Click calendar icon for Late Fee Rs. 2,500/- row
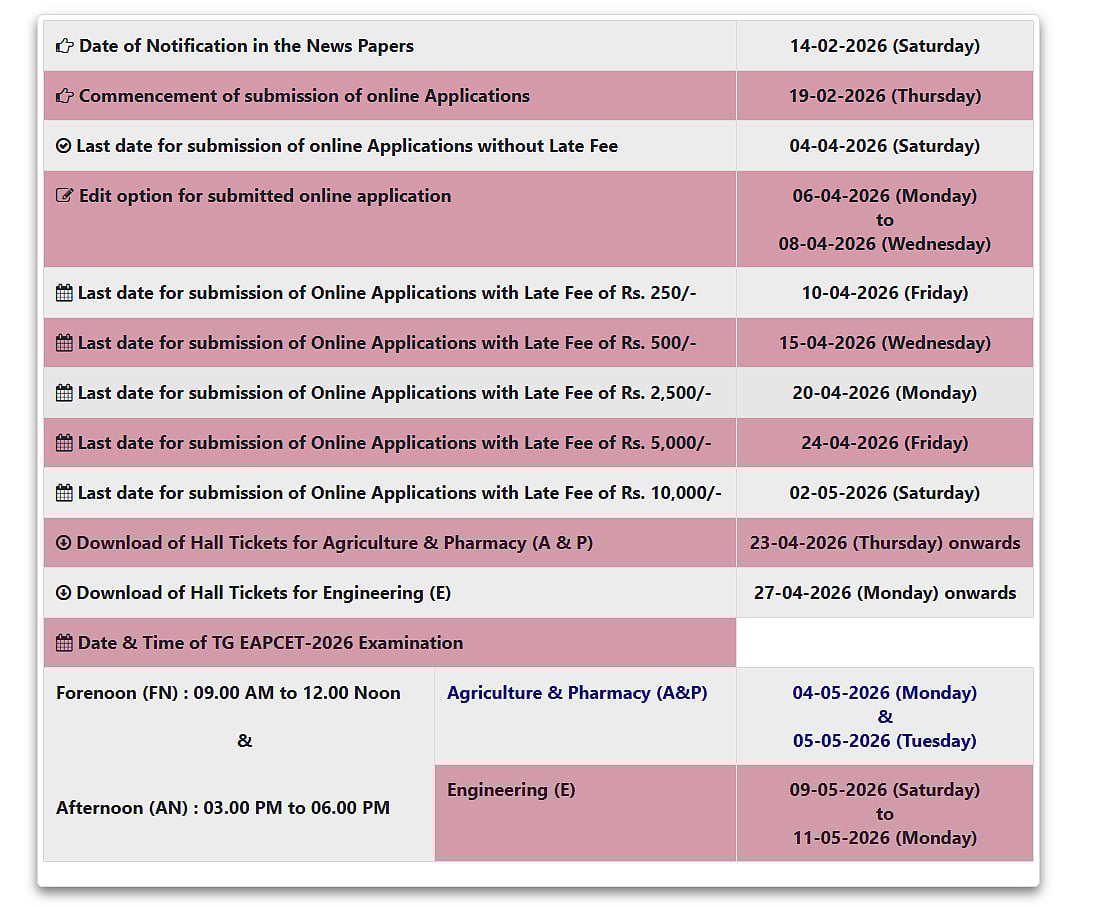This screenshot has height=907, width=1100. (x=64, y=393)
